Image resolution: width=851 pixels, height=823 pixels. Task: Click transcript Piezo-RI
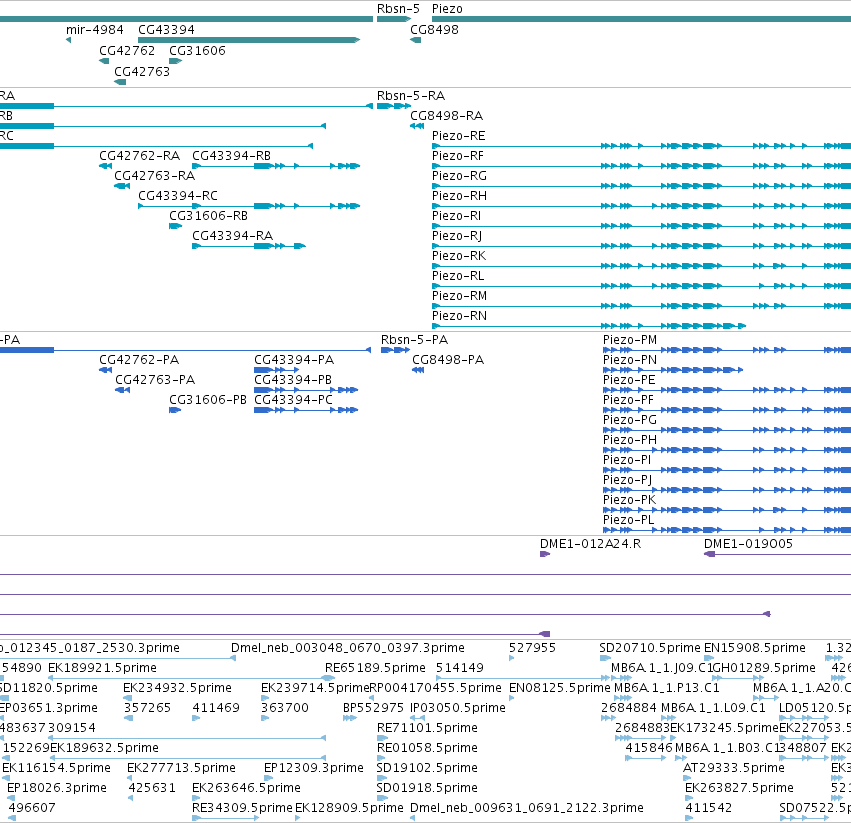456,216
